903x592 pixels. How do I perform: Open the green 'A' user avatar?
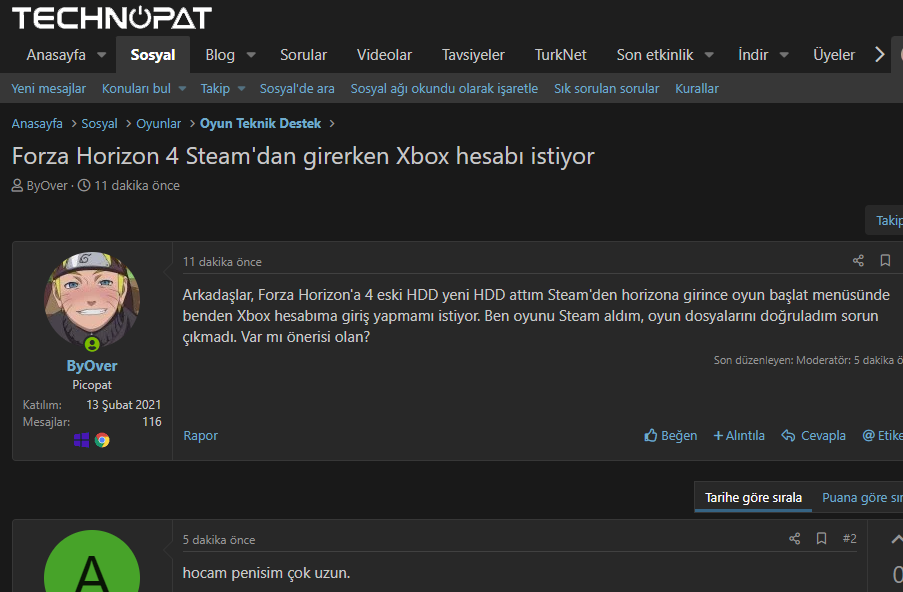point(92,561)
